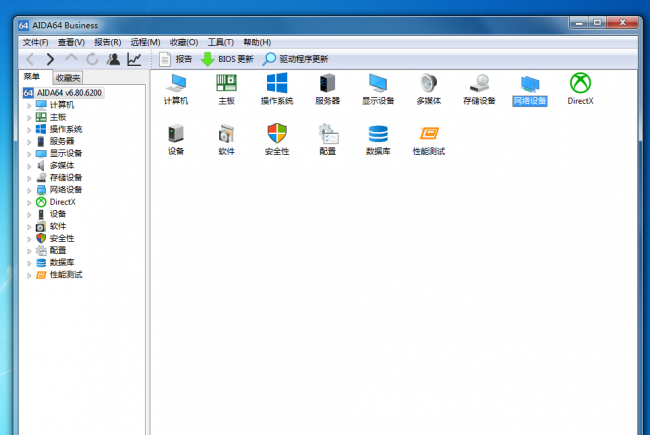
Task: Click the graph chart toolbar icon
Action: tap(134, 59)
